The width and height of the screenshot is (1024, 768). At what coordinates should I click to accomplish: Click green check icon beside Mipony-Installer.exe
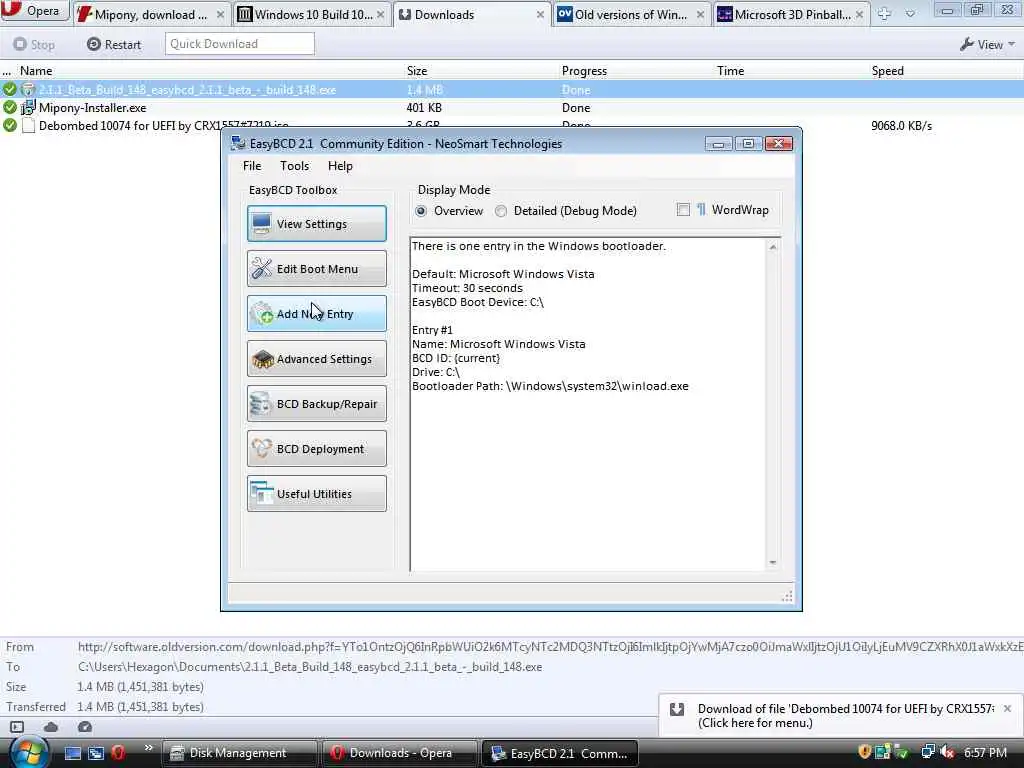pyautogui.click(x=9, y=107)
